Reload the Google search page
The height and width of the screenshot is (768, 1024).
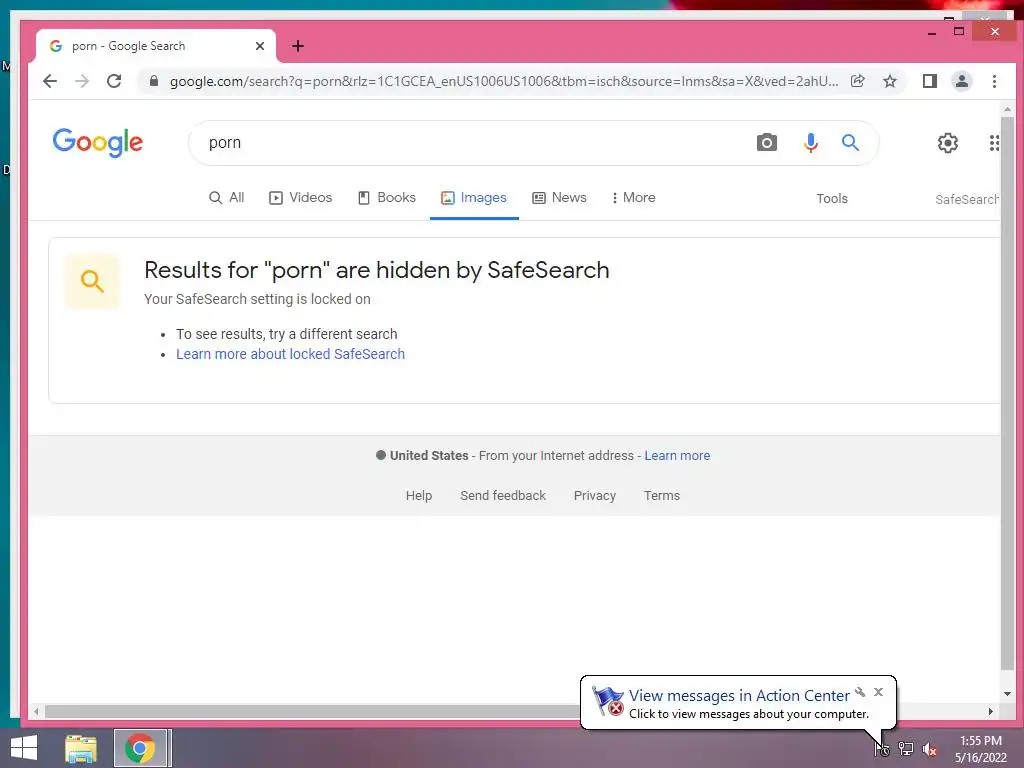point(114,81)
